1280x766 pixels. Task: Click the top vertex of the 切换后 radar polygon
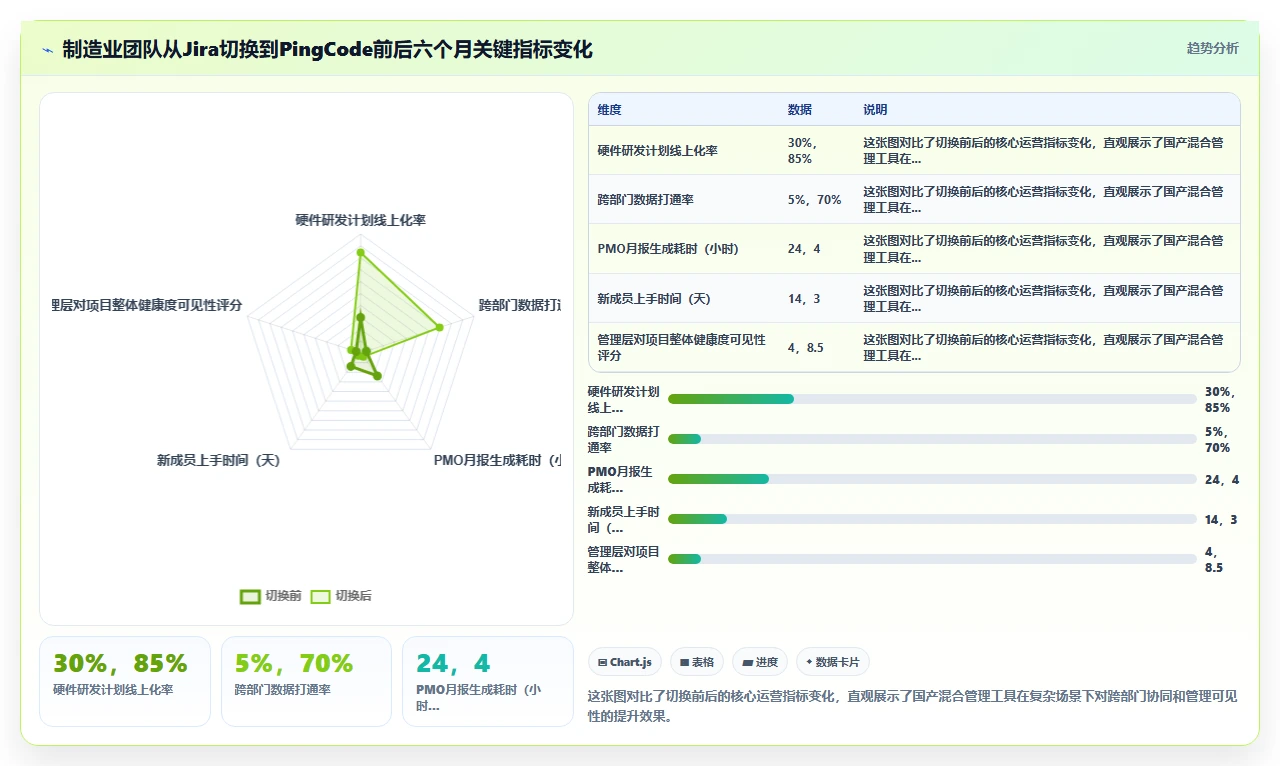pyautogui.click(x=360, y=253)
